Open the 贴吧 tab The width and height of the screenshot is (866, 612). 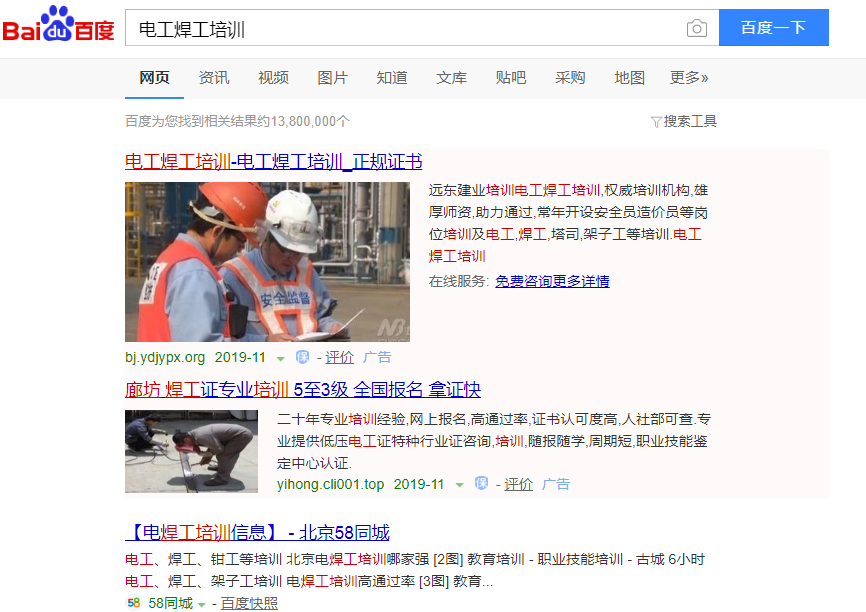[x=511, y=78]
